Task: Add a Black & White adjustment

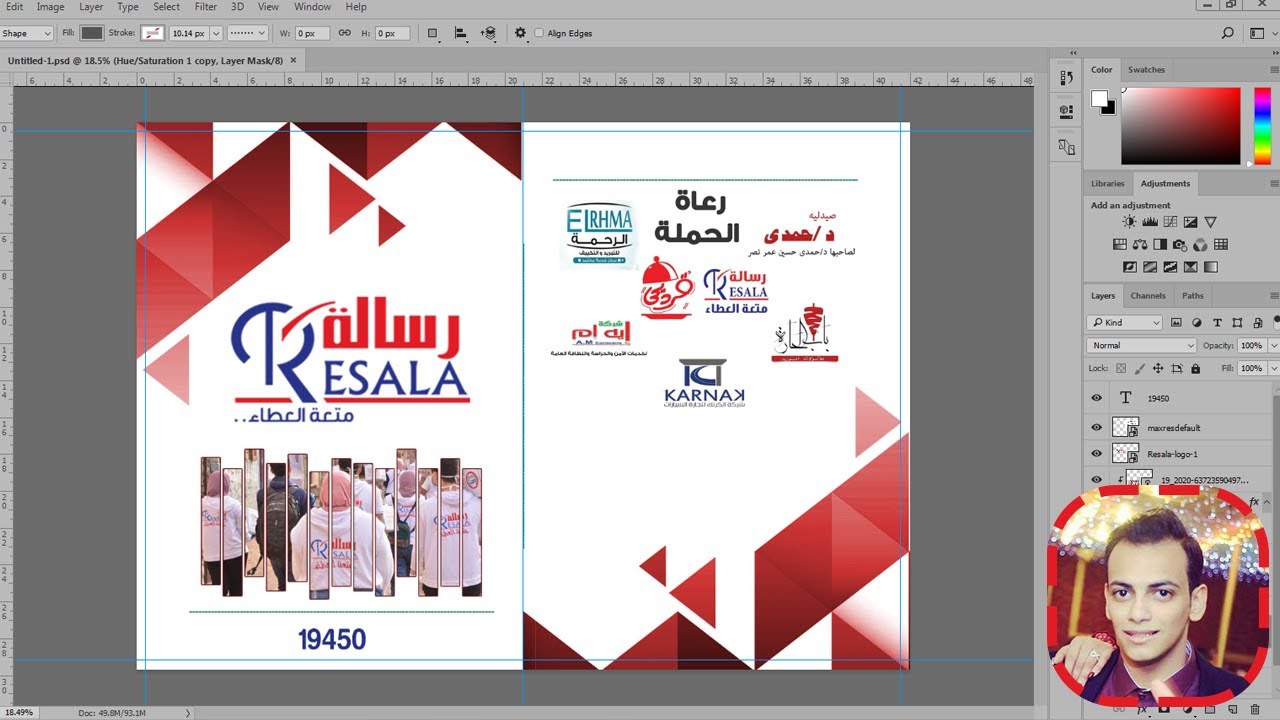Action: [x=1160, y=244]
